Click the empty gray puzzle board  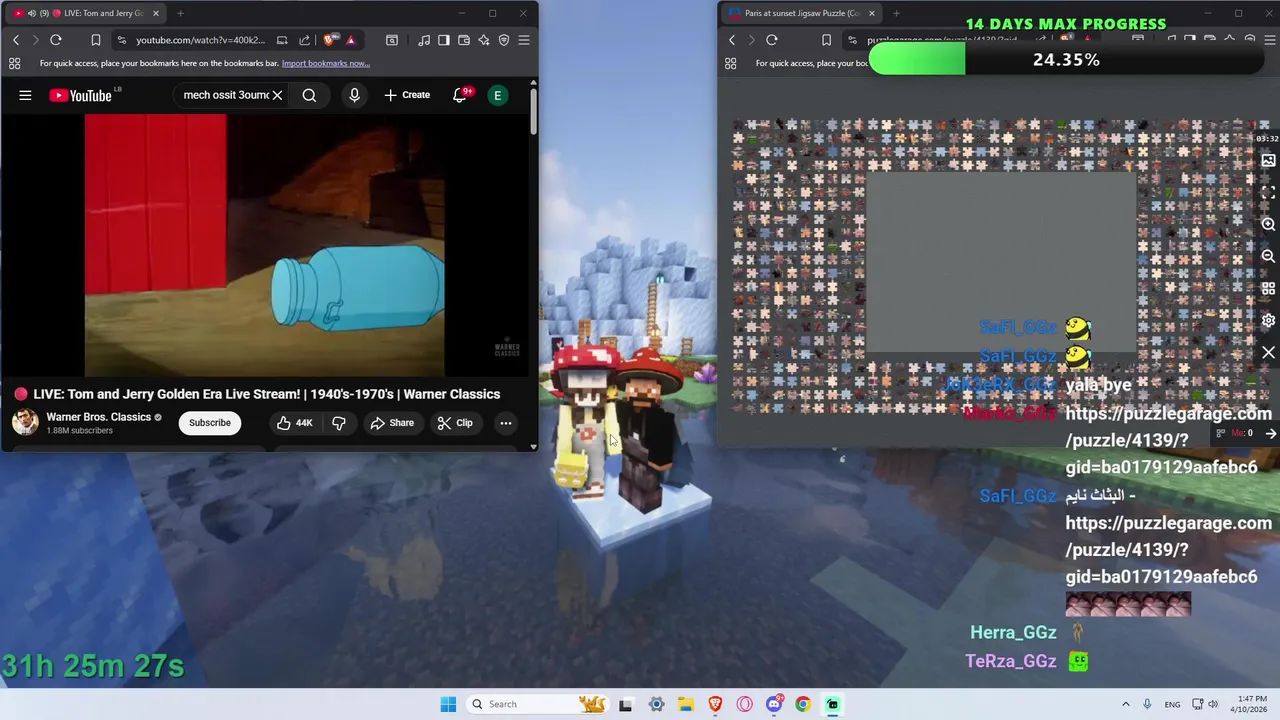(x=1000, y=262)
